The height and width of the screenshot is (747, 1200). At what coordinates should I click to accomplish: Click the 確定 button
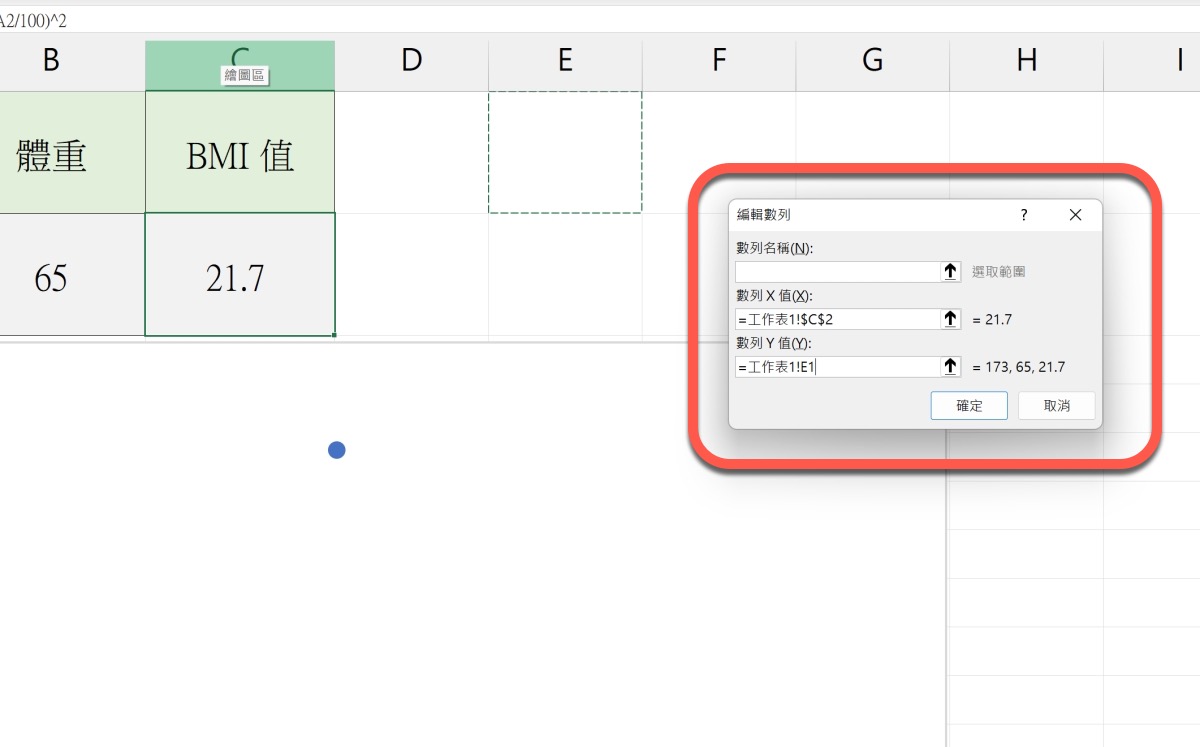click(x=969, y=405)
